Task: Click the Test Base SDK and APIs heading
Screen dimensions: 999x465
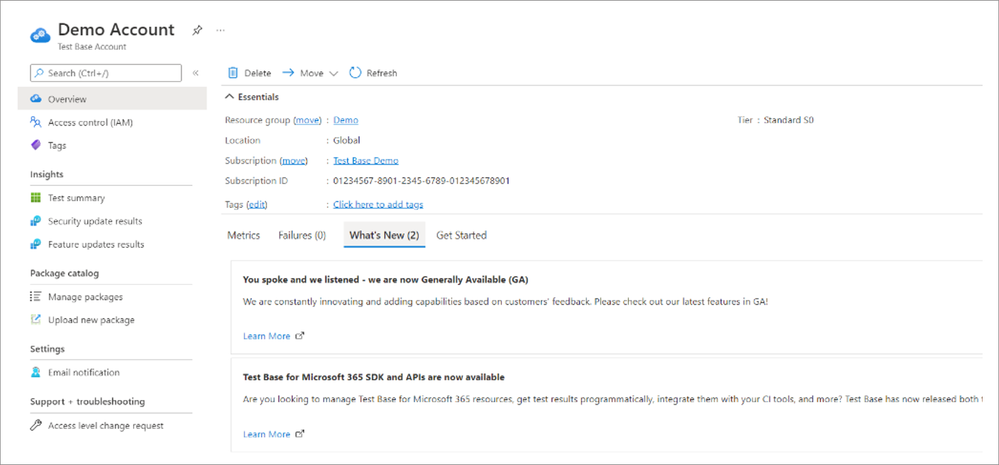Action: [373, 377]
